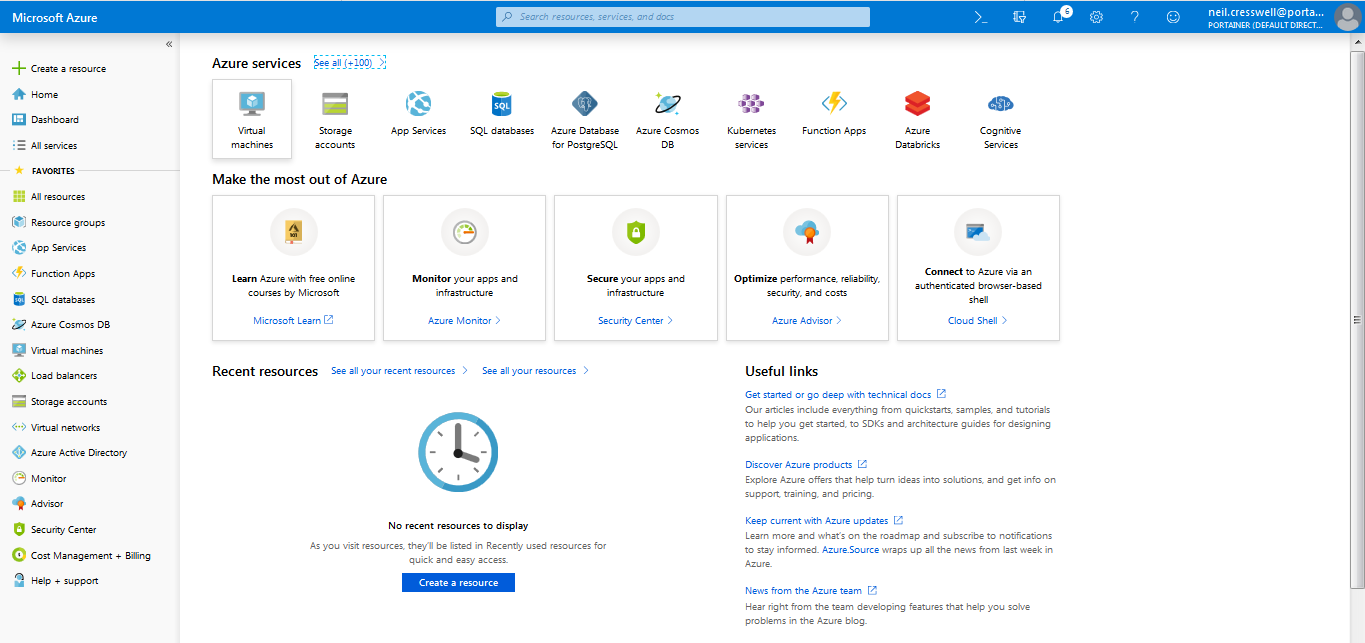Click the search resources, services, and docs box
This screenshot has width=1365, height=643.
pos(683,17)
